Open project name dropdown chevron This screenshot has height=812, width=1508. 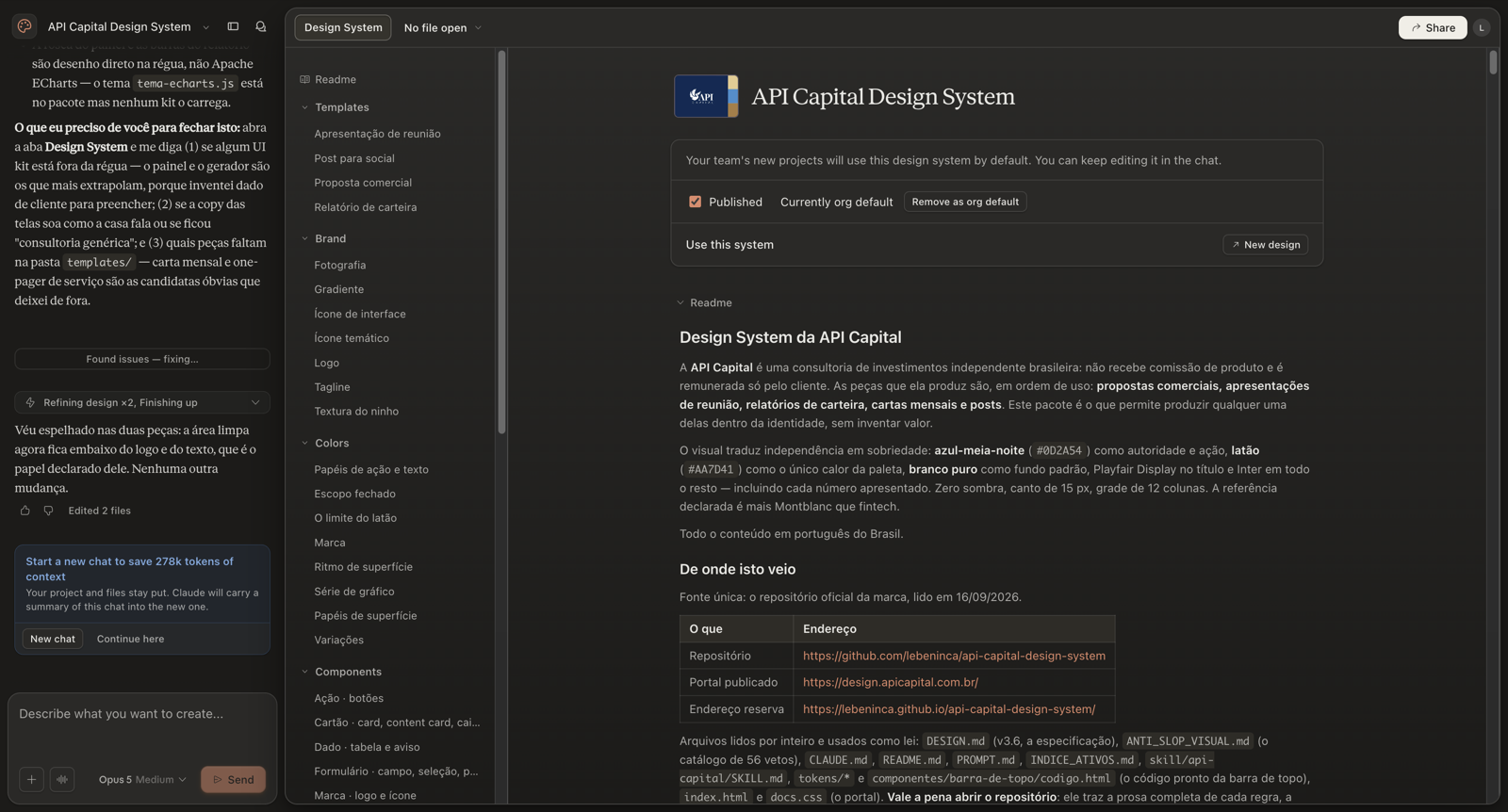(206, 27)
